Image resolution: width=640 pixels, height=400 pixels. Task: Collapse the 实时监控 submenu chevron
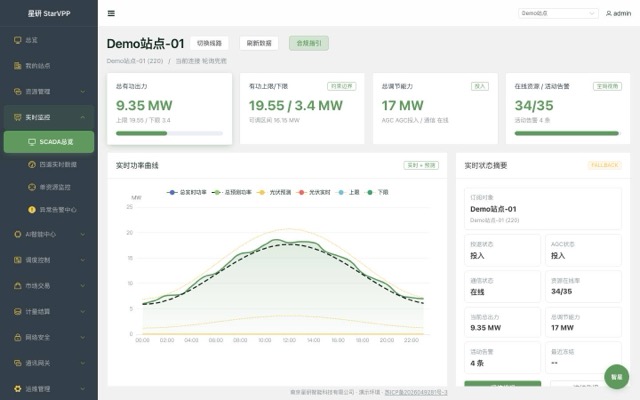point(83,117)
